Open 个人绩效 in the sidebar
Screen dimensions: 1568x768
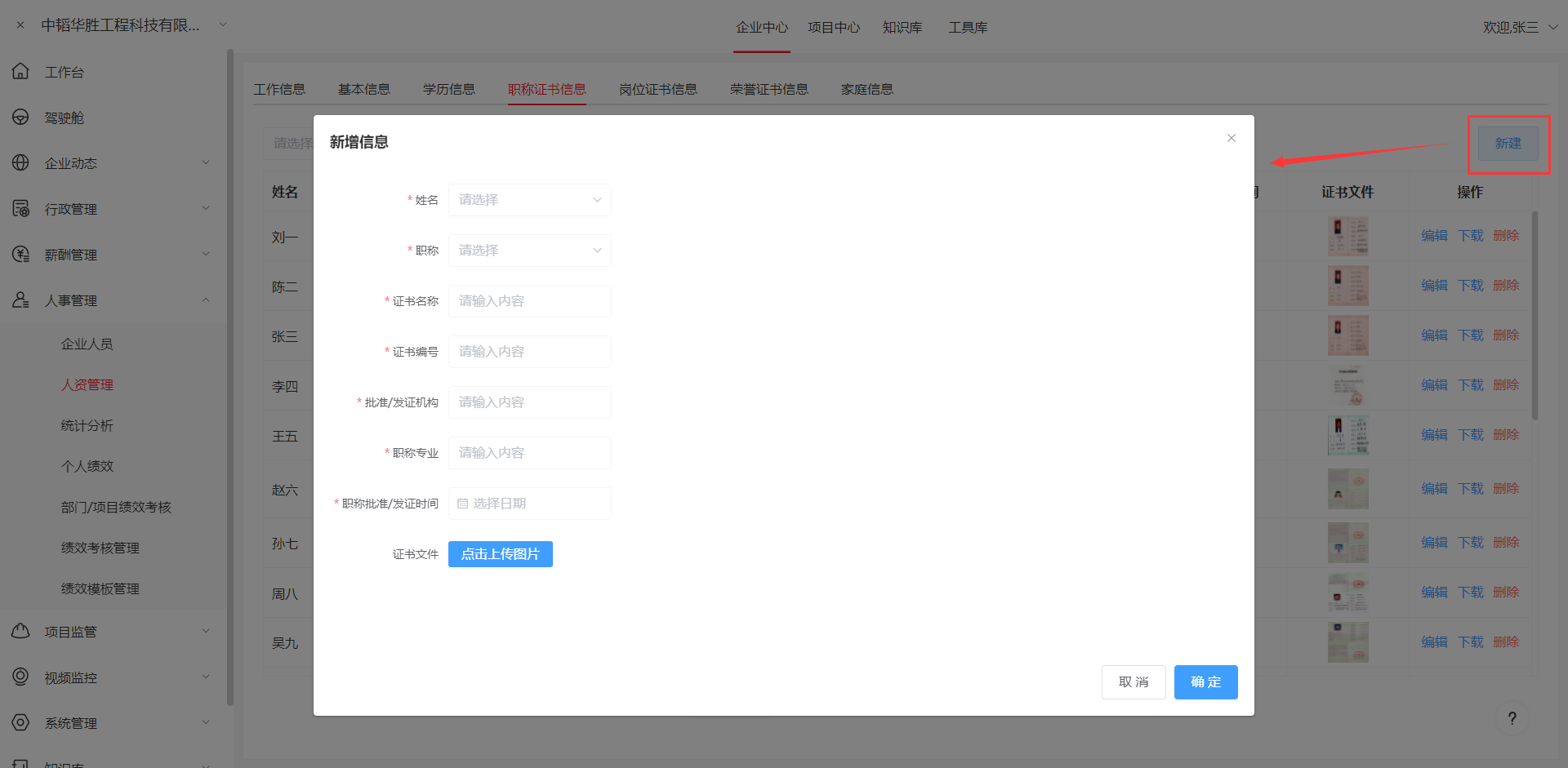coord(87,467)
